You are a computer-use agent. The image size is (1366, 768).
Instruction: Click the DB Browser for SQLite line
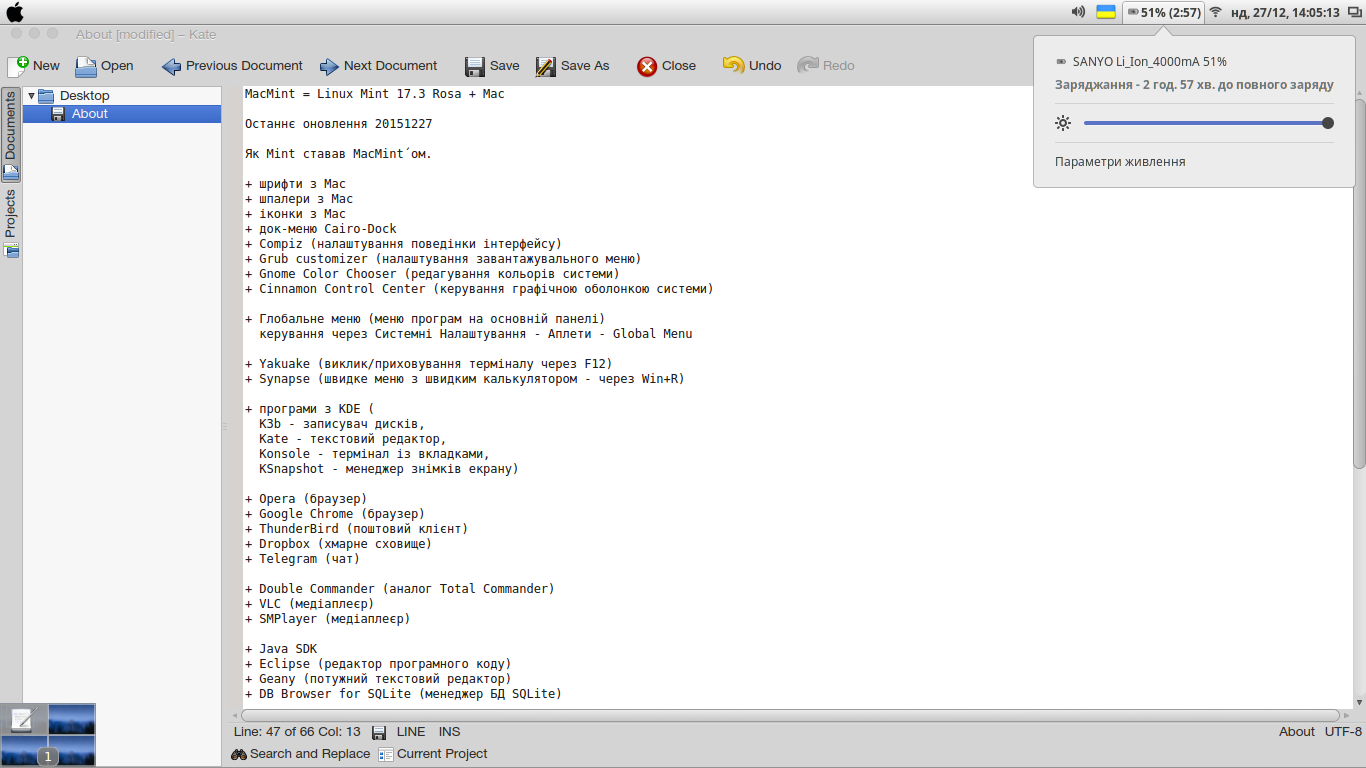pos(404,694)
